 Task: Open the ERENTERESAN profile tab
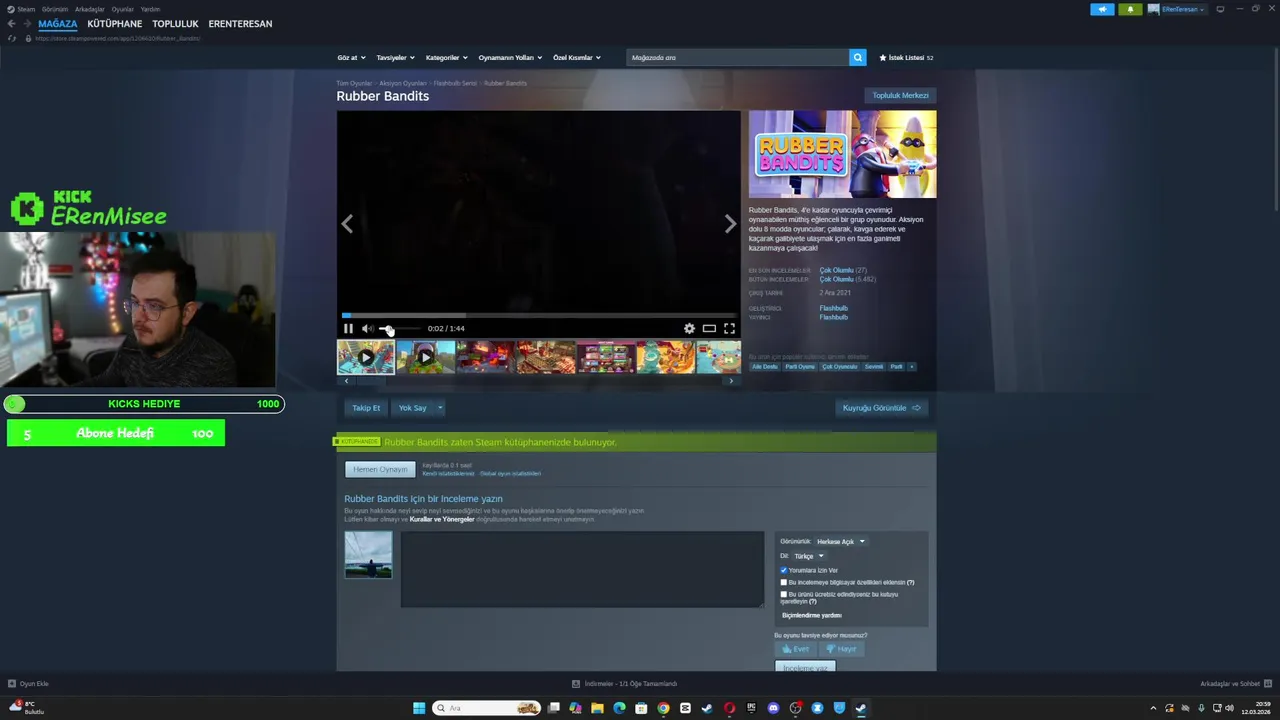[240, 24]
